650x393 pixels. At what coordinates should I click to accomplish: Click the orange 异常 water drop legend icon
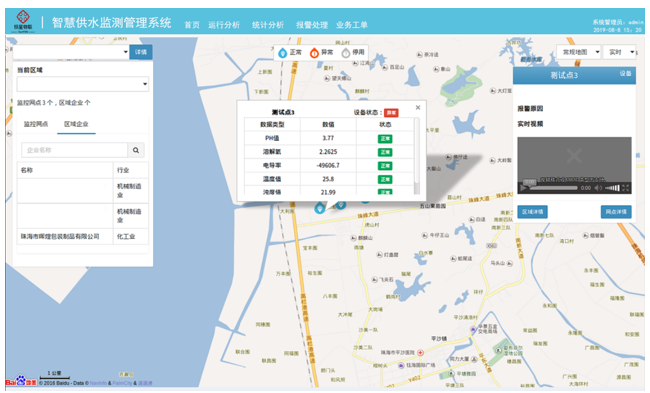tap(314, 53)
